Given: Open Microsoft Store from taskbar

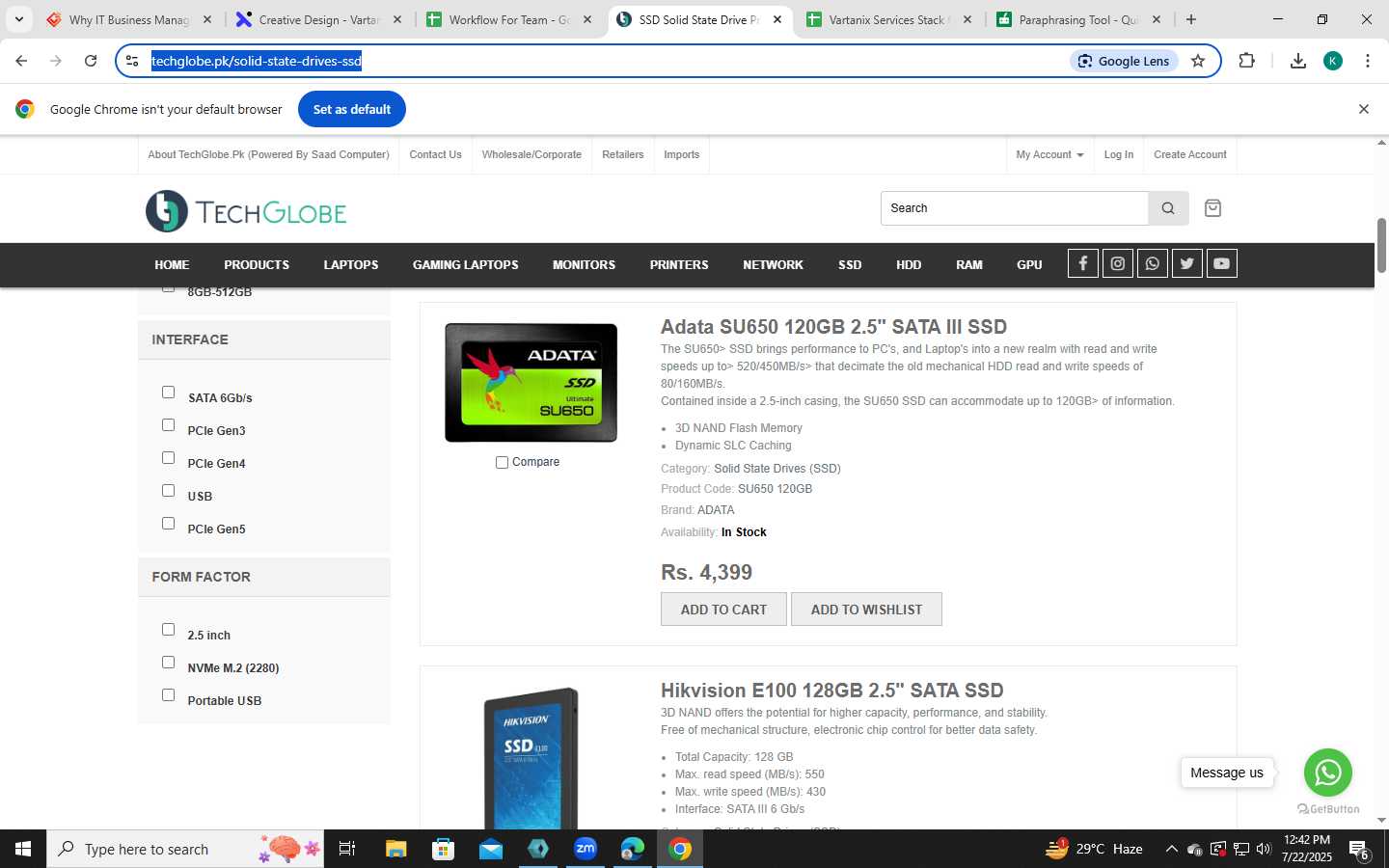Looking at the screenshot, I should tap(444, 849).
